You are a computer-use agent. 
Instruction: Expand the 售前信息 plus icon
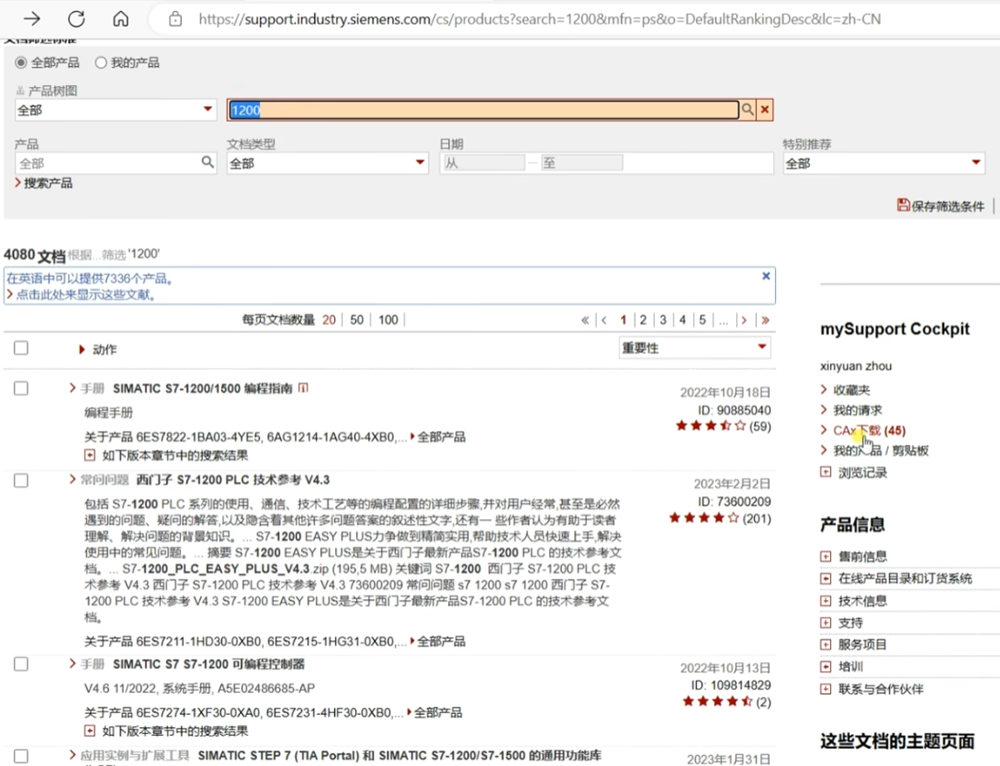(x=825, y=556)
